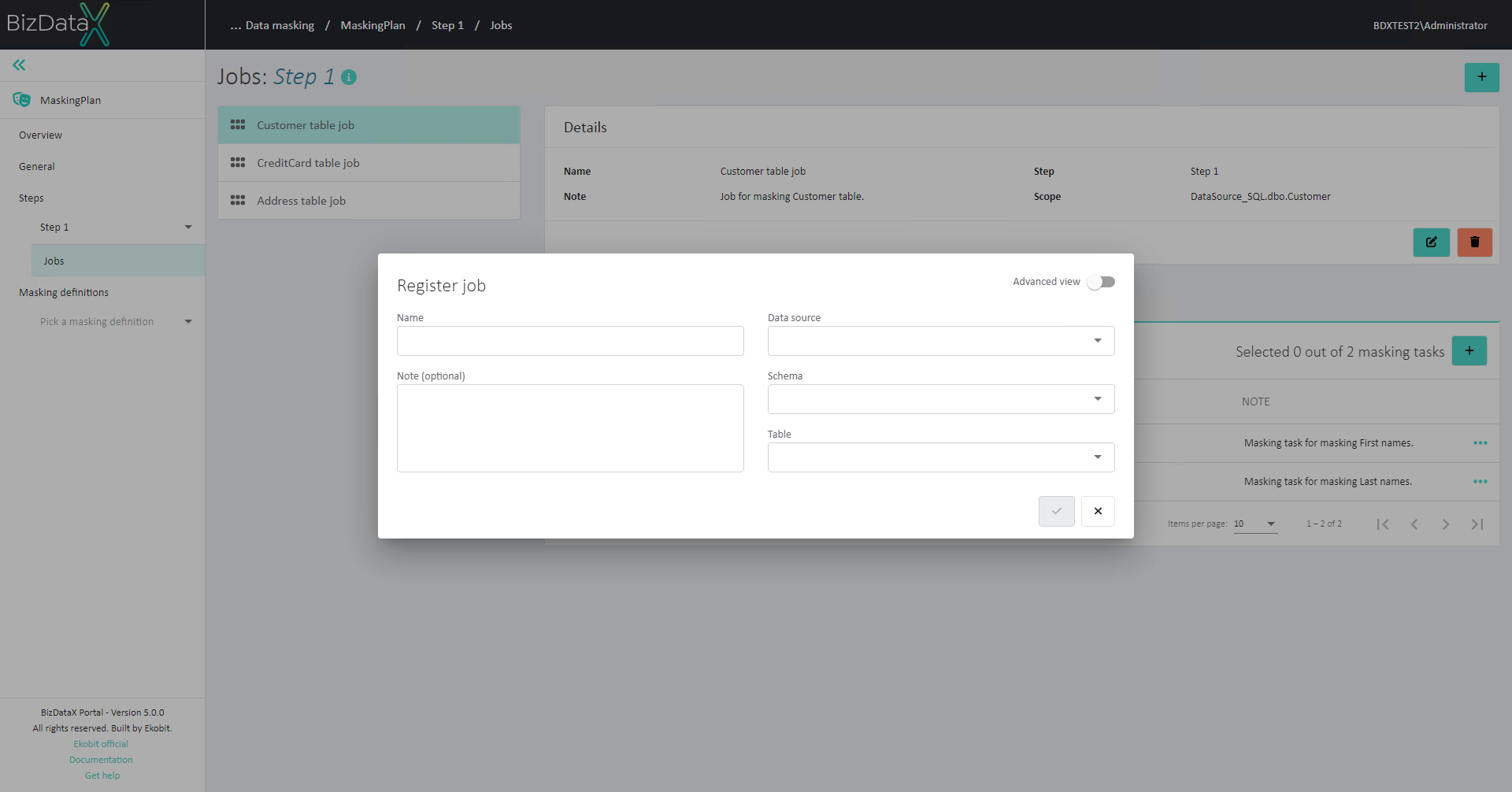Open Masking definitions in sidebar

click(64, 293)
